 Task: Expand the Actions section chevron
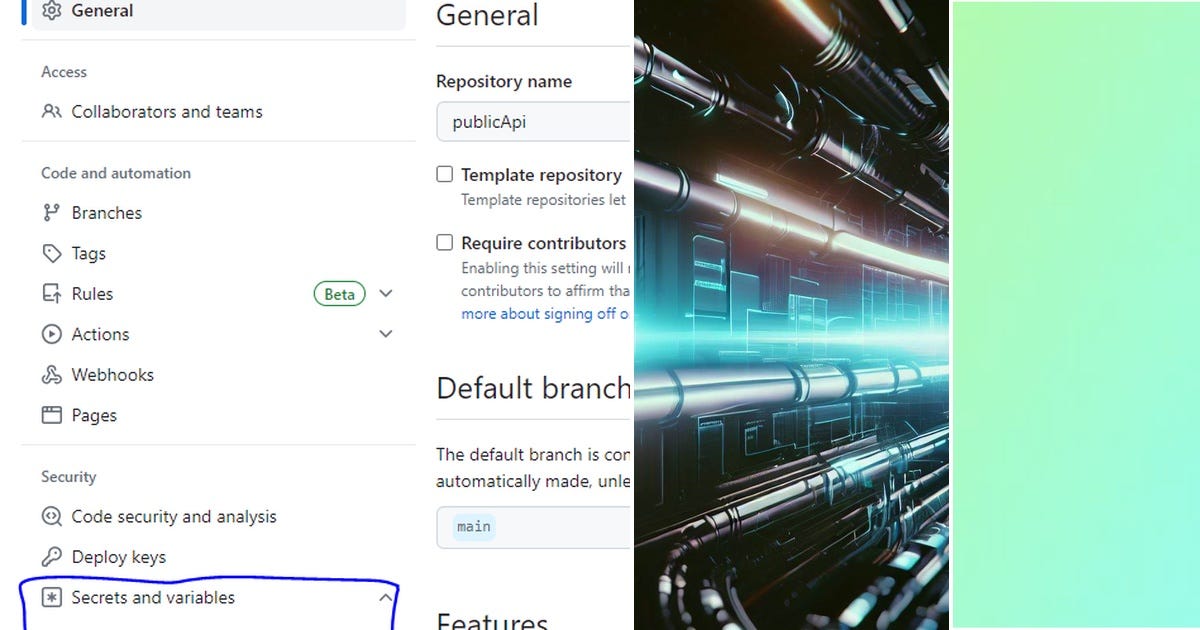click(x=386, y=334)
